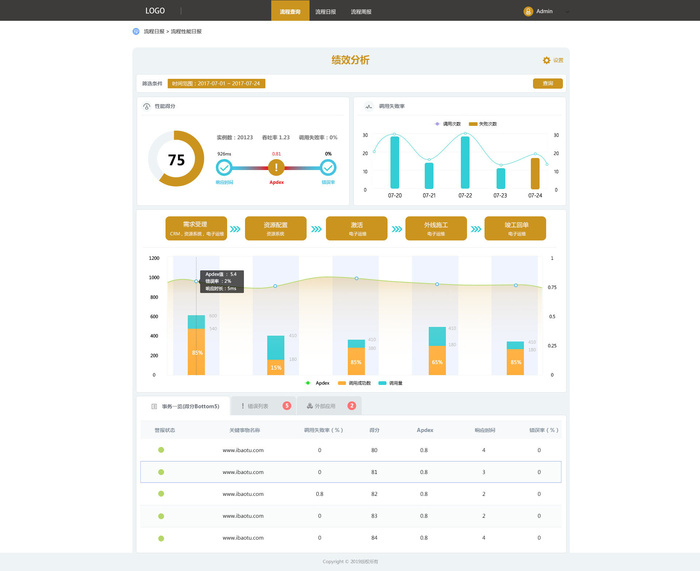The image size is (700, 571).
Task: Click the 流程性能日报 breadcrumb text
Action: pyautogui.click(x=186, y=31)
